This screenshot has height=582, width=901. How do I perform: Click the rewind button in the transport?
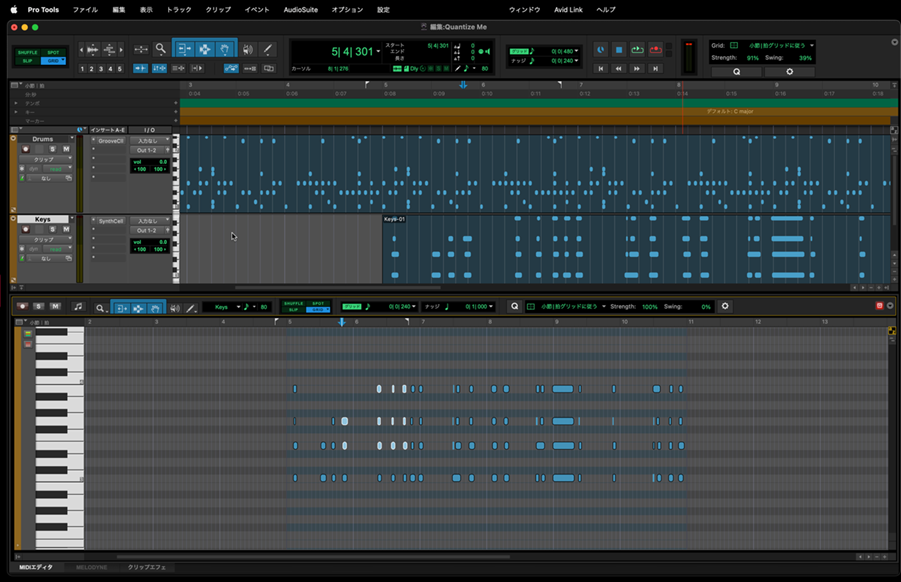click(x=619, y=68)
